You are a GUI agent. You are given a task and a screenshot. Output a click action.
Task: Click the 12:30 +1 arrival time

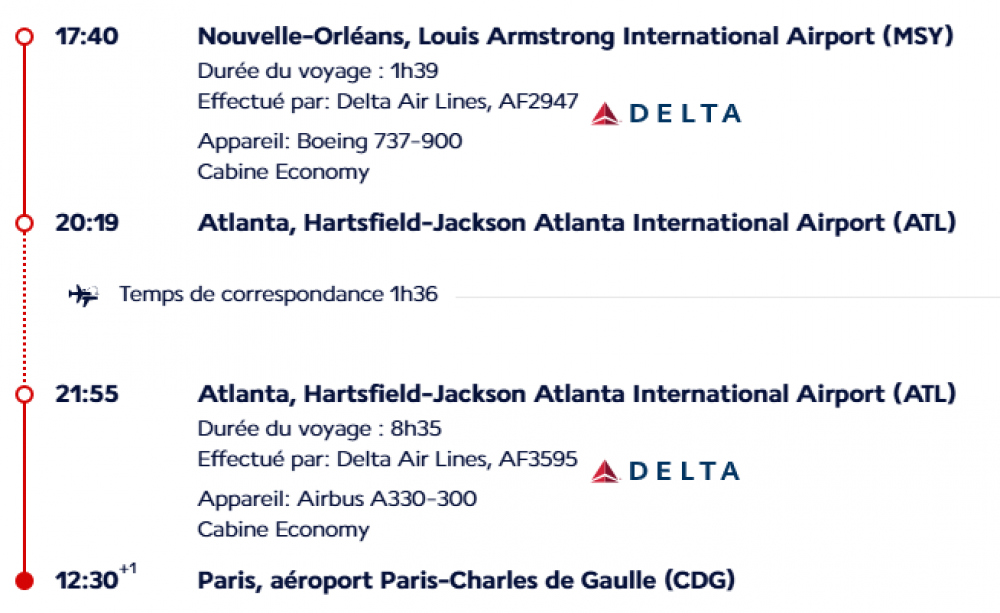coord(90,579)
